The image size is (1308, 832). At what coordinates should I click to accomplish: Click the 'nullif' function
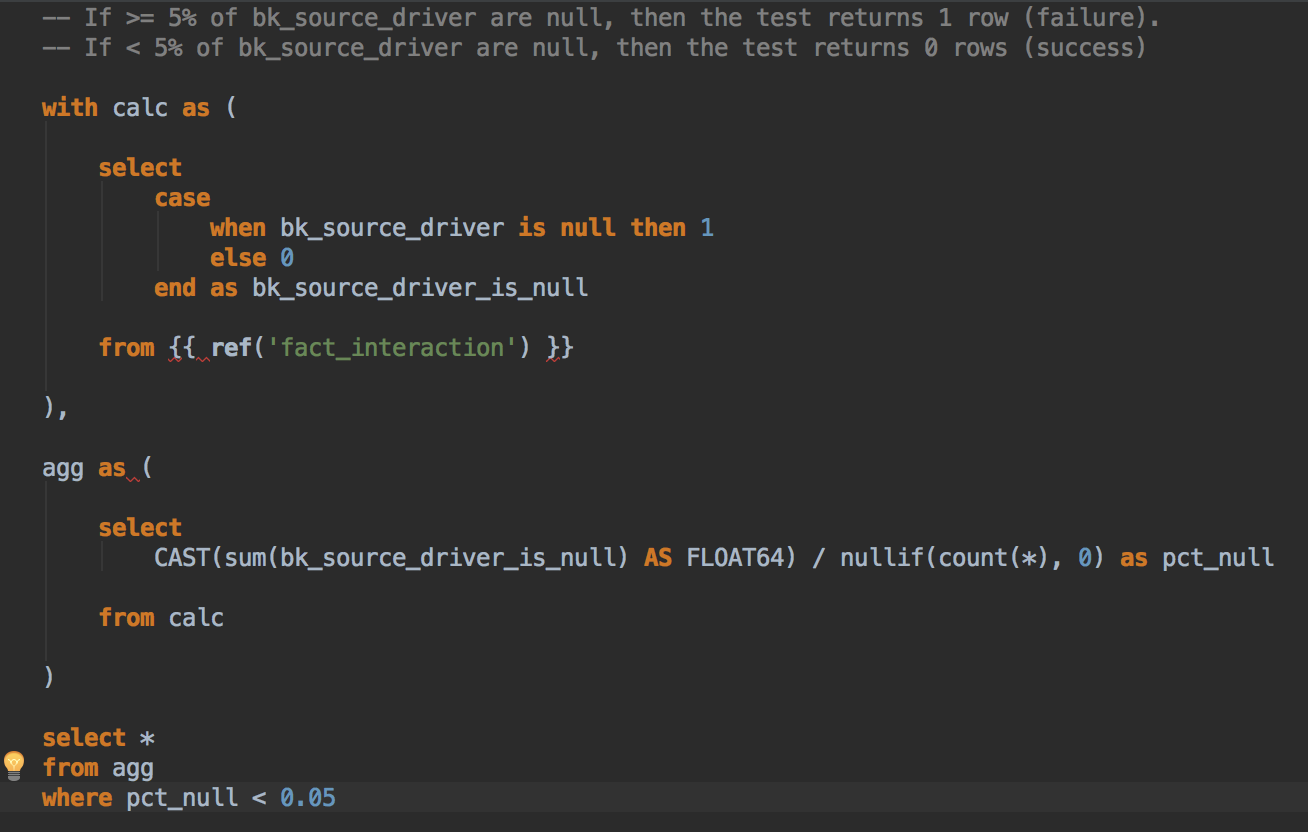coord(882,558)
